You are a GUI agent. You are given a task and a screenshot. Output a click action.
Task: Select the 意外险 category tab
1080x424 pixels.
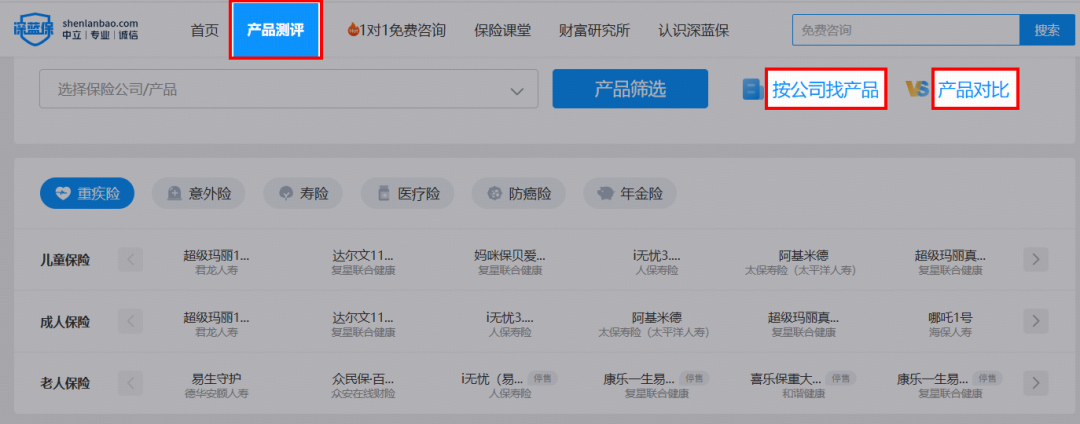tap(198, 194)
